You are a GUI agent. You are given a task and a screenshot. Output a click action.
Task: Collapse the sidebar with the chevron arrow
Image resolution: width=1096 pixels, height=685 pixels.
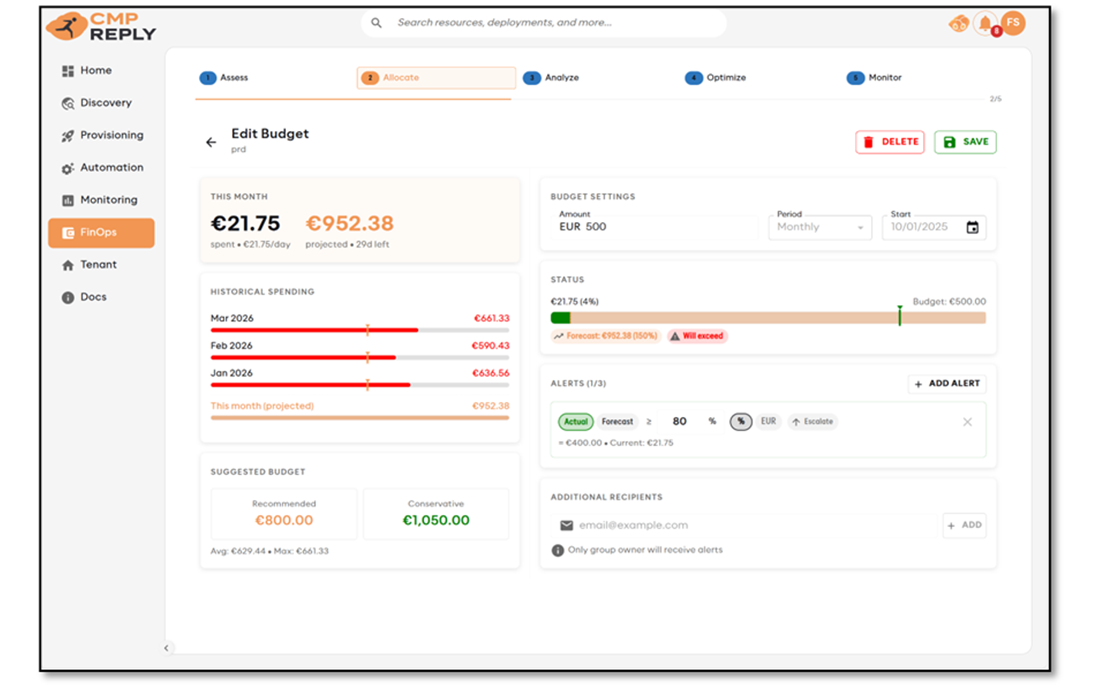167,648
